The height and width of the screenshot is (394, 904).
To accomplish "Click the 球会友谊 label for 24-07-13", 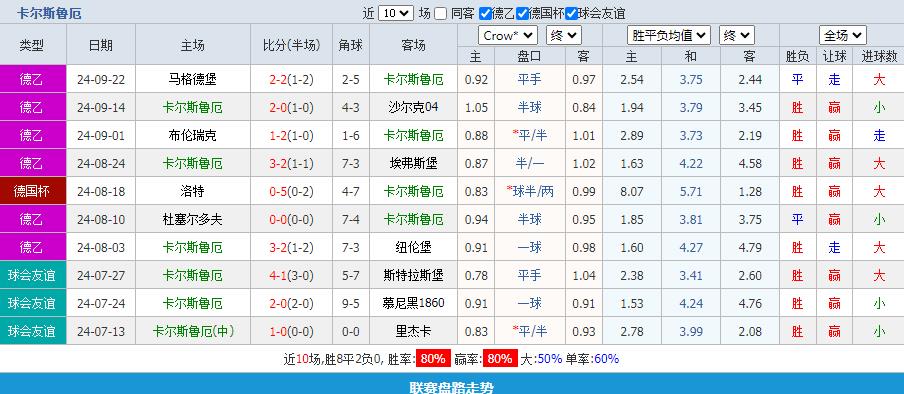I will (33, 332).
